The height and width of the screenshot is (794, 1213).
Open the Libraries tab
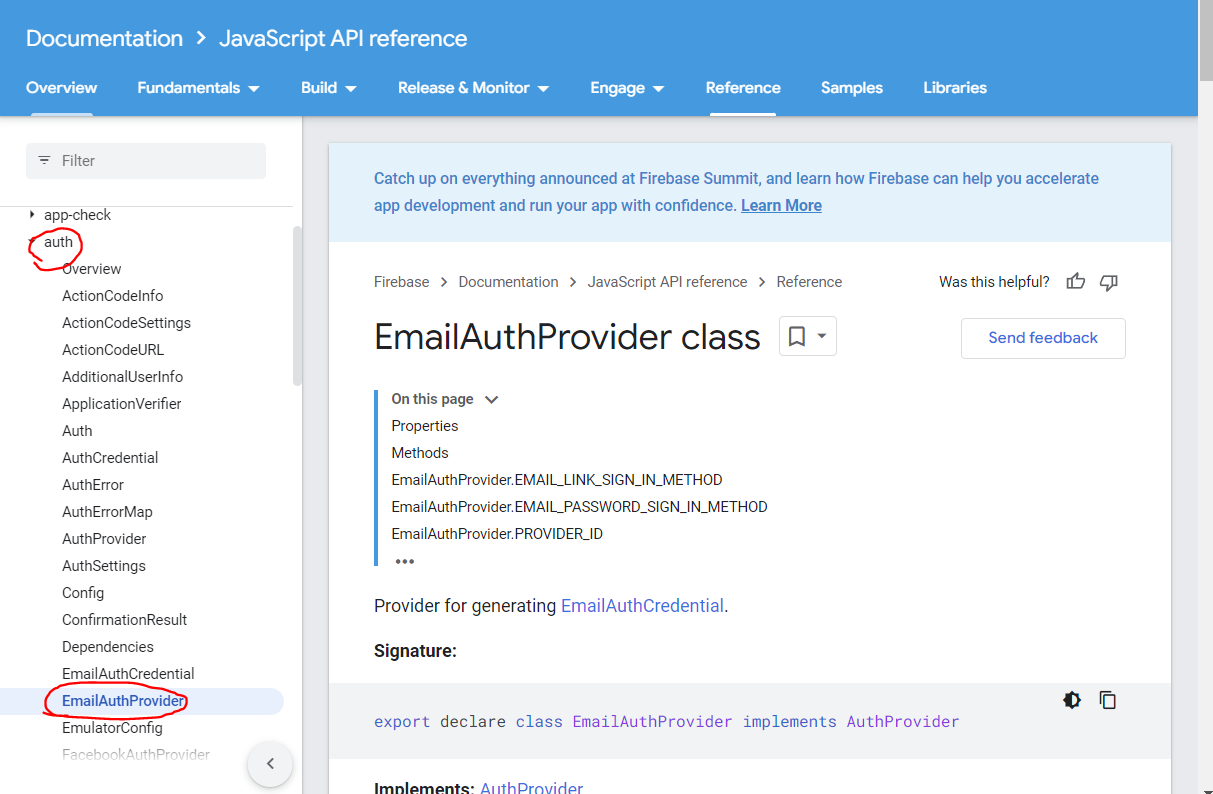955,88
